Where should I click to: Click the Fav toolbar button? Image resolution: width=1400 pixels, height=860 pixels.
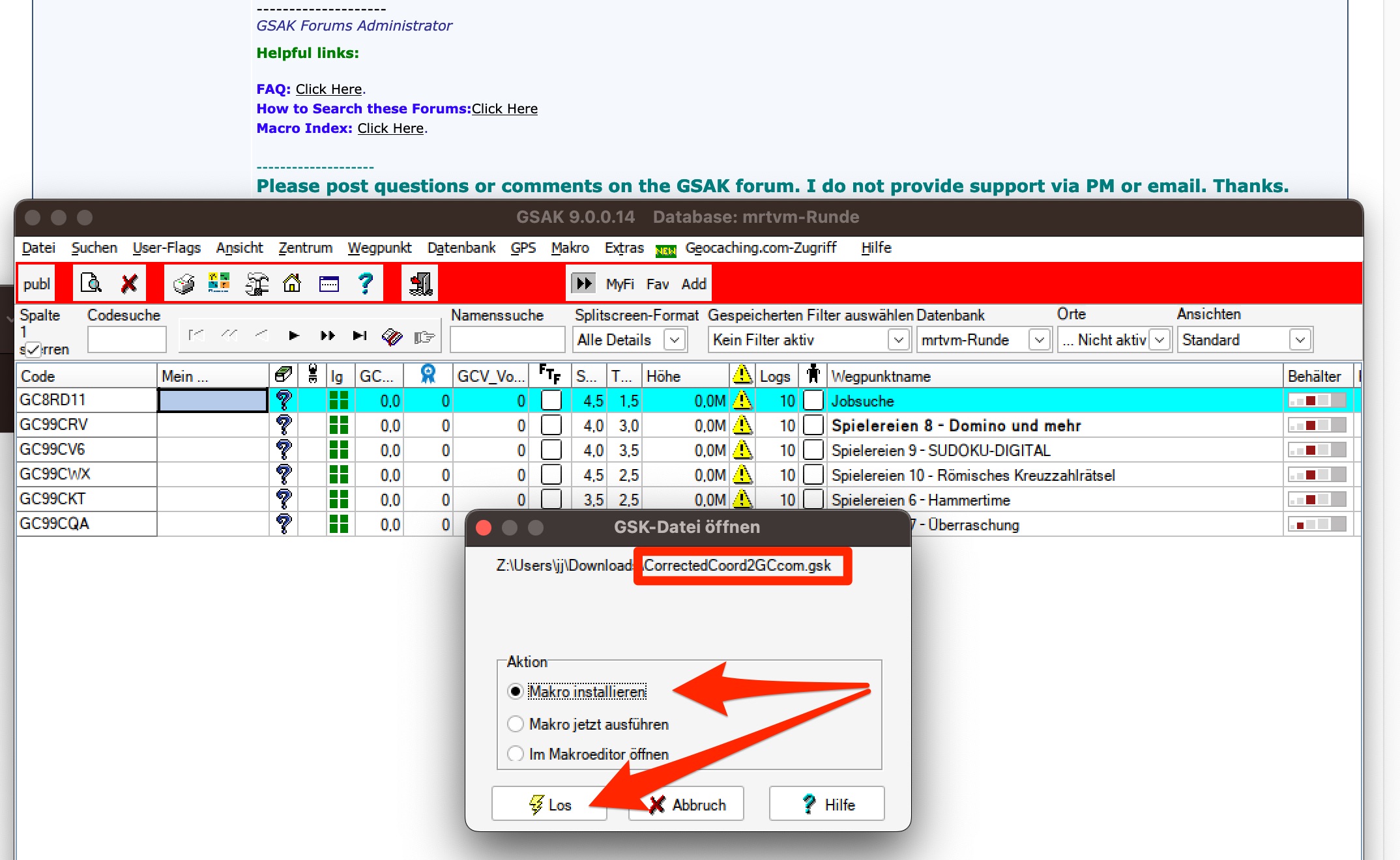tap(658, 284)
